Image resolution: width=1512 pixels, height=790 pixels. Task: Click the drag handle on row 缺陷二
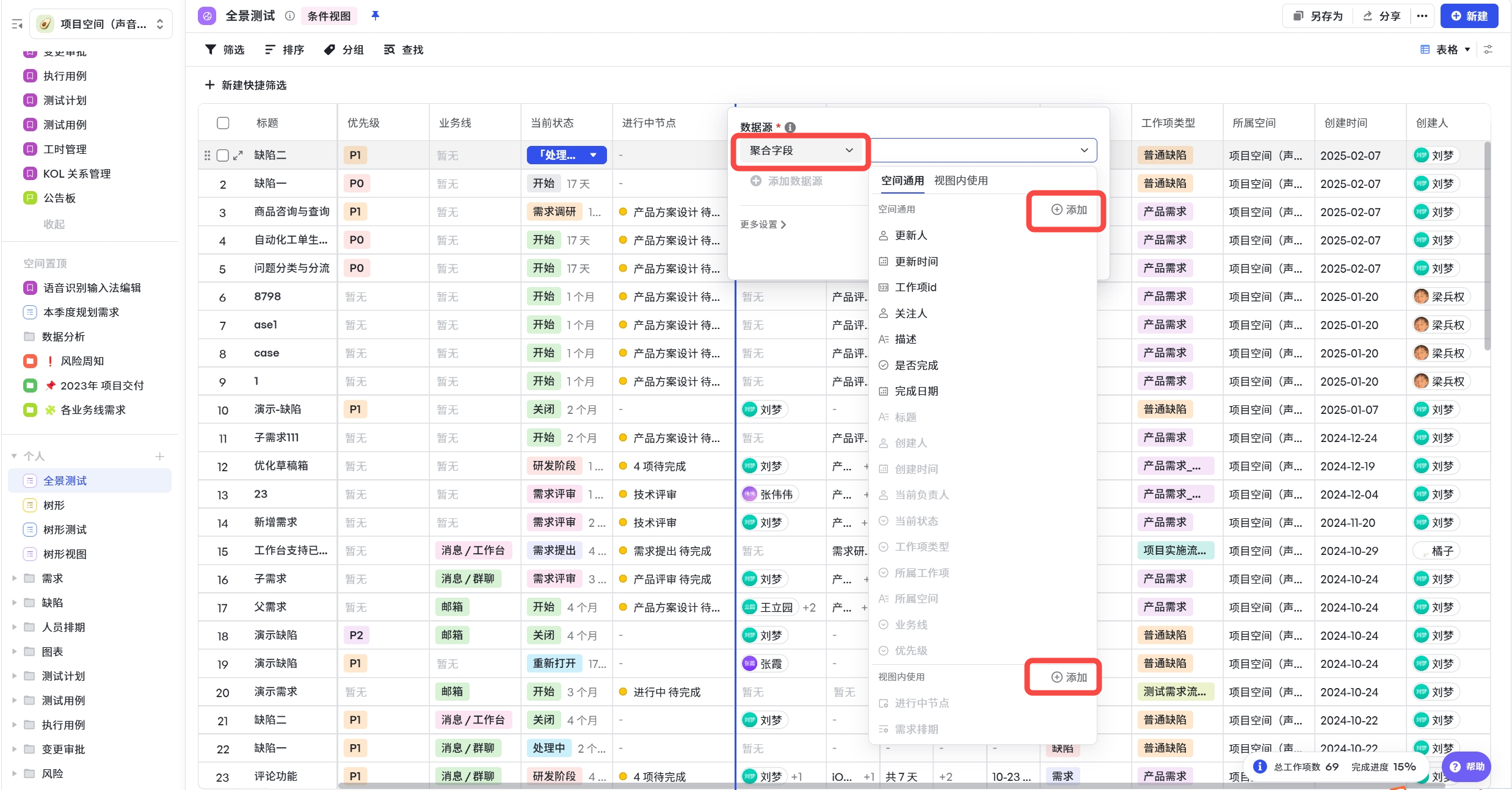click(207, 156)
